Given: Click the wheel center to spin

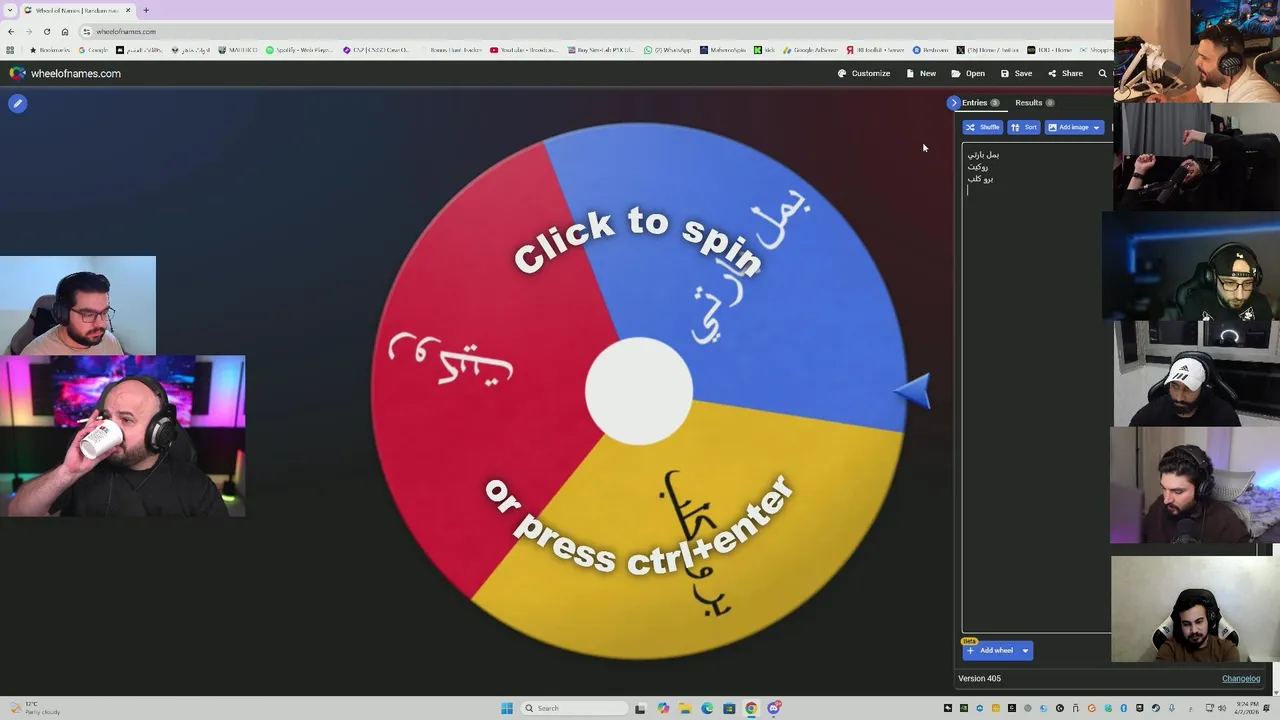Looking at the screenshot, I should pyautogui.click(x=639, y=391).
